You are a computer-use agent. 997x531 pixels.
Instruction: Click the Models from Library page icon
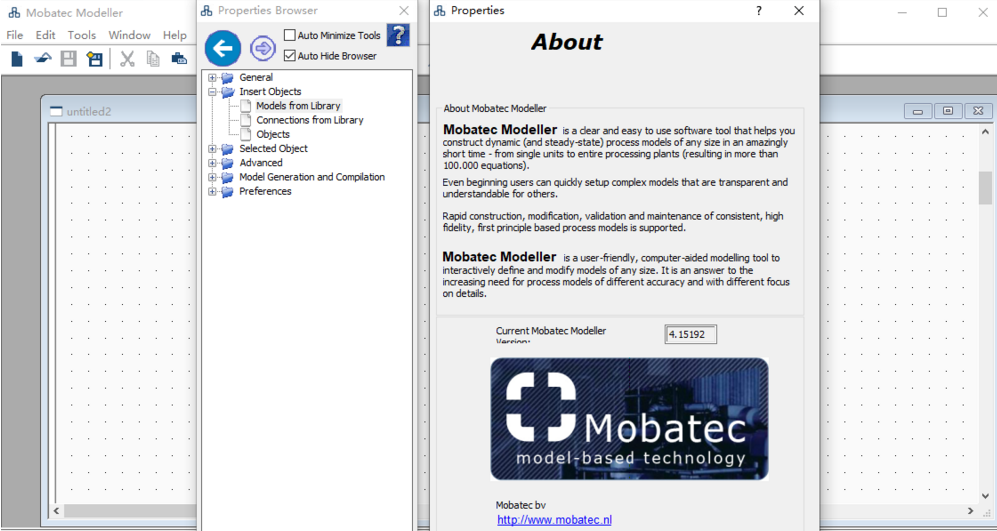coord(245,106)
